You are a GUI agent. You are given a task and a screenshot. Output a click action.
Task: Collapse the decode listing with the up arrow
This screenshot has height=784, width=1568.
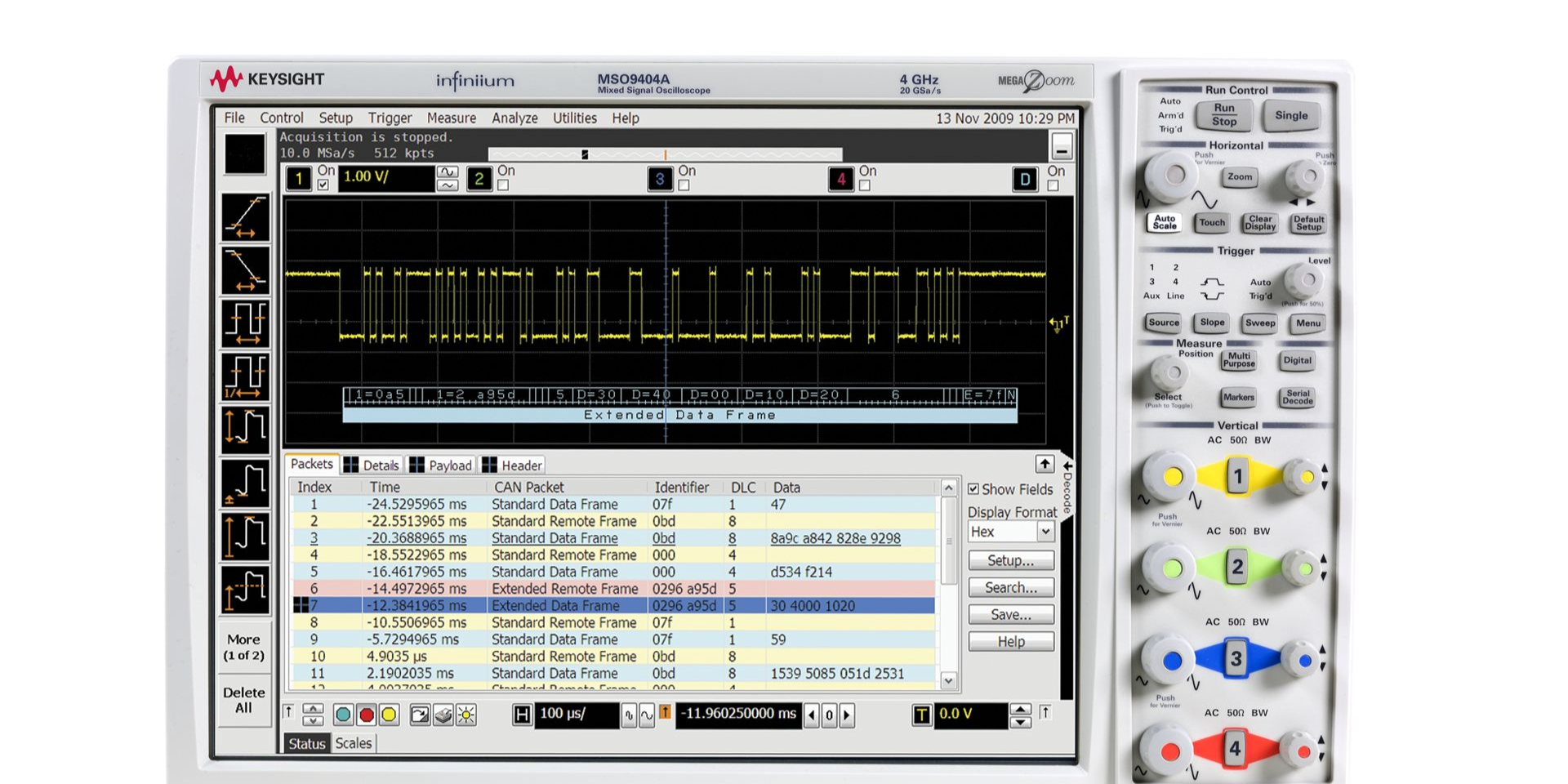coord(1045,464)
